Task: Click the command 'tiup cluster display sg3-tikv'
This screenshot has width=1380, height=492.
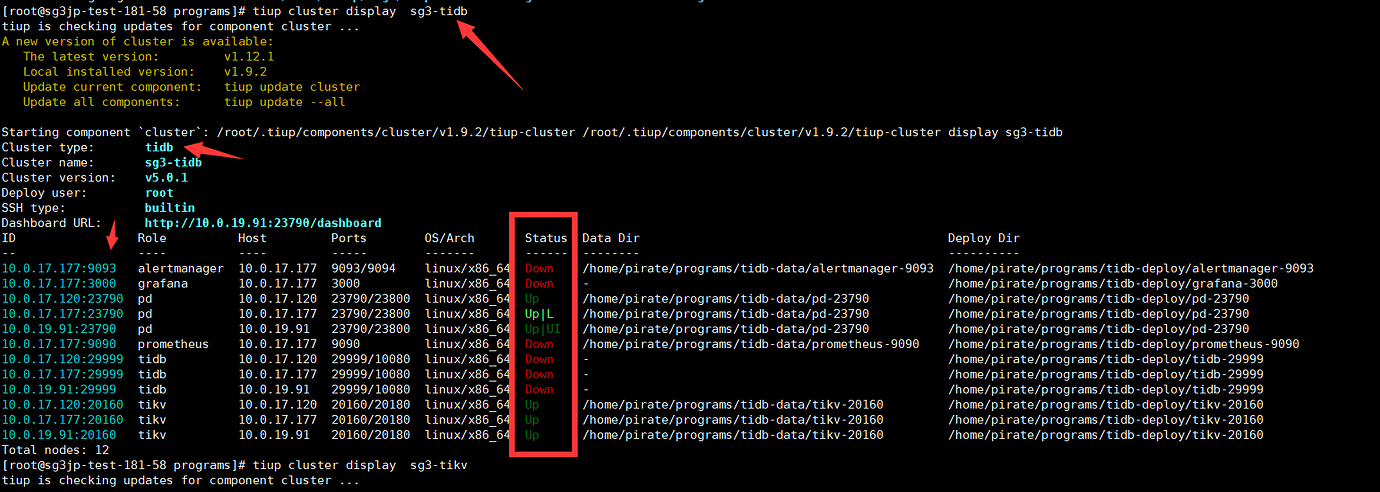Action: [x=361, y=465]
